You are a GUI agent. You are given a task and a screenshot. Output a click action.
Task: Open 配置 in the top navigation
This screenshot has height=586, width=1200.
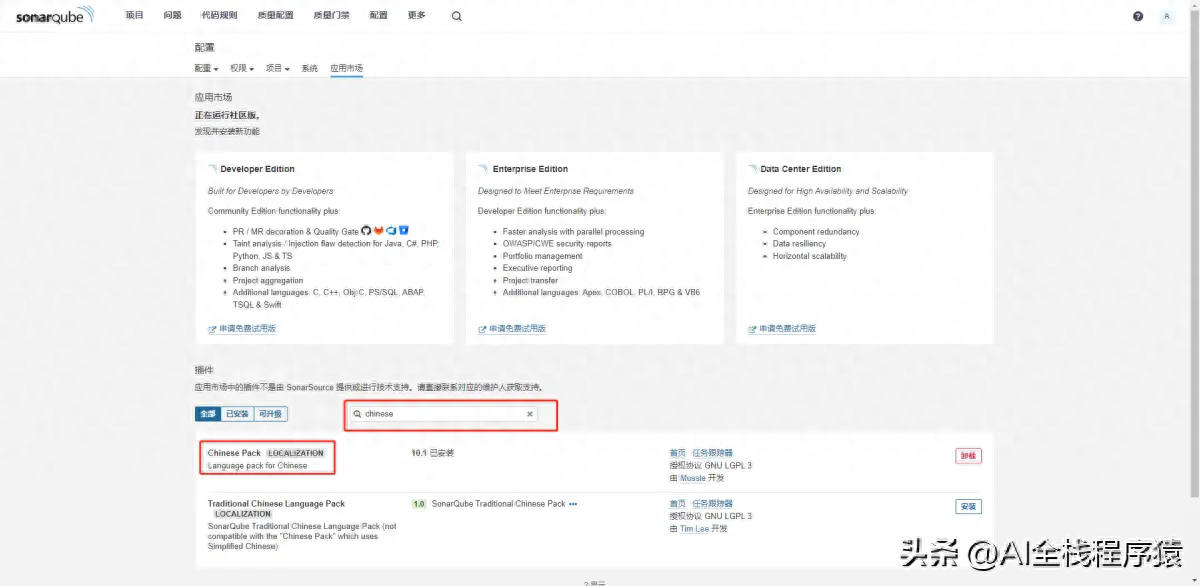[x=378, y=15]
